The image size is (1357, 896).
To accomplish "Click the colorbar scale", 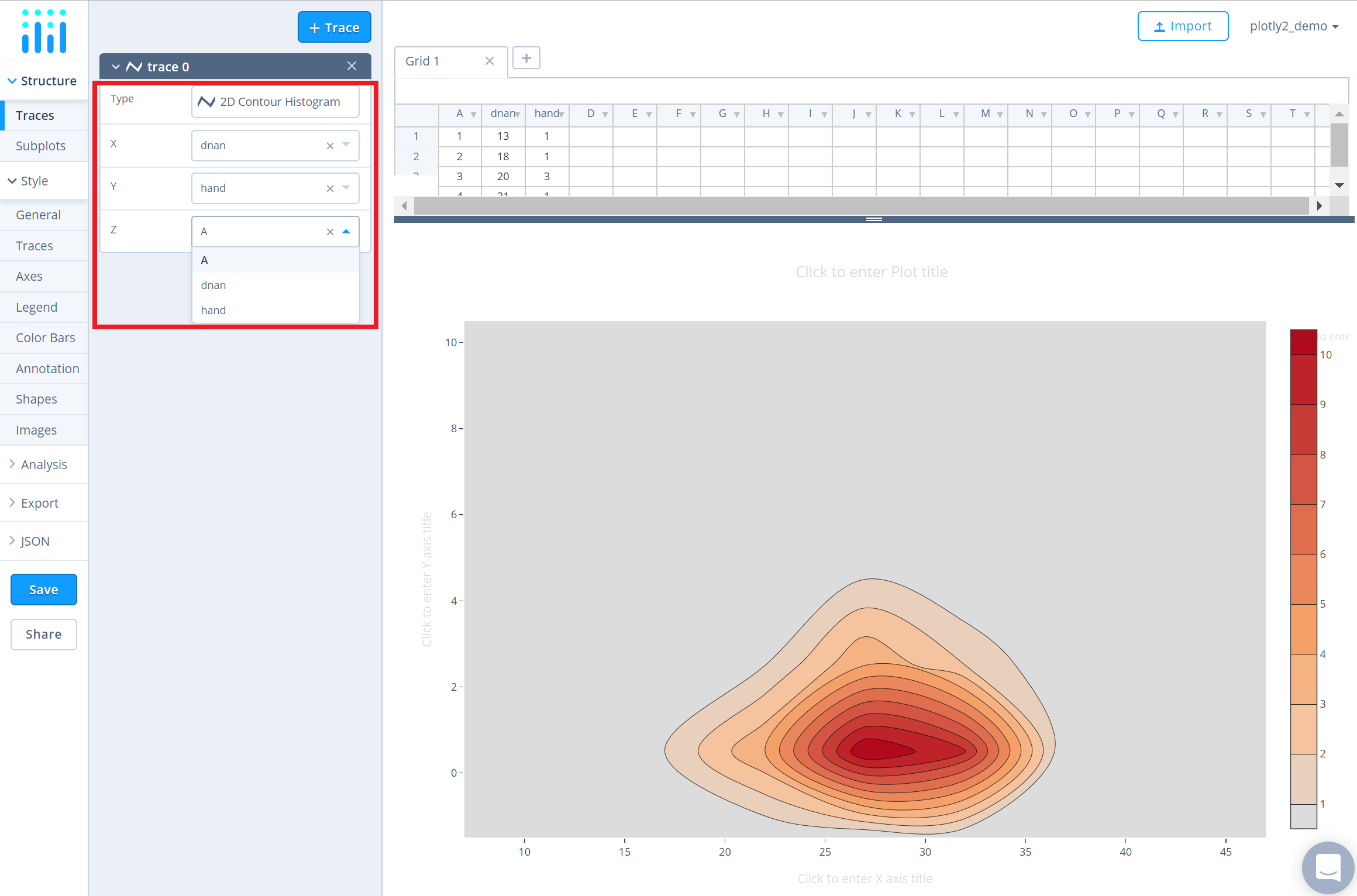I will [x=1304, y=579].
